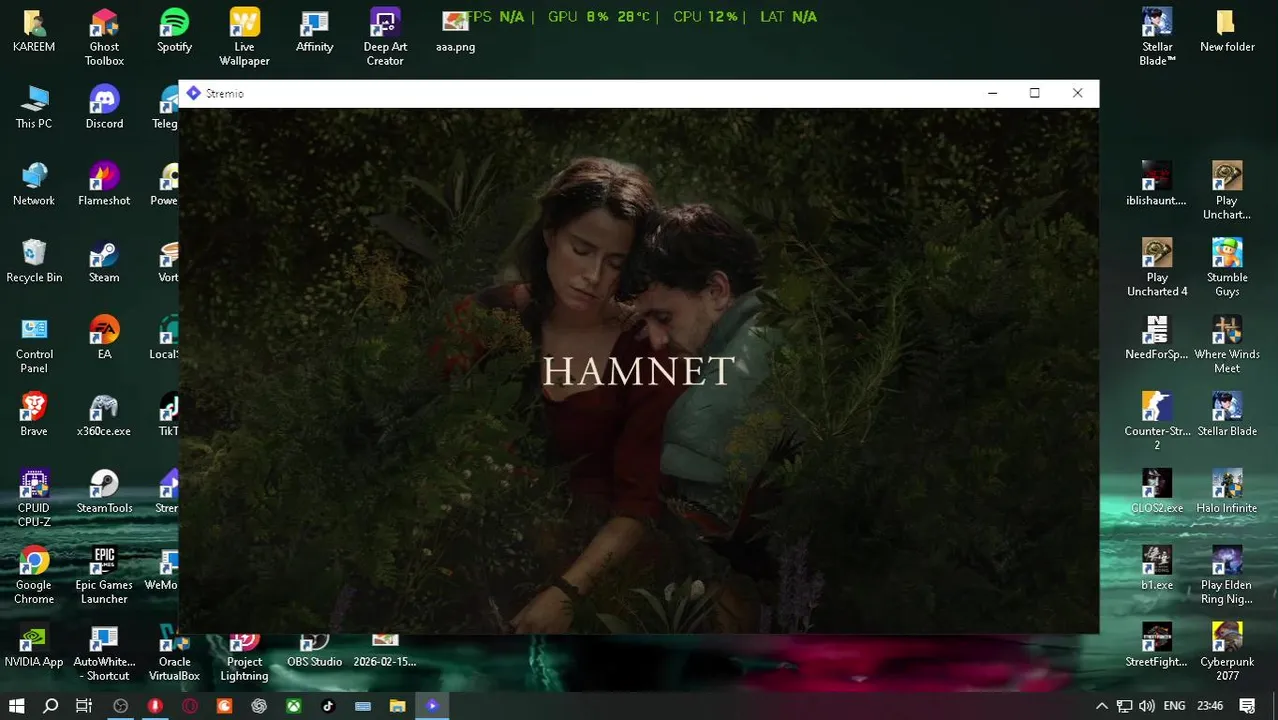This screenshot has width=1278, height=720.
Task: Open the volume control in tray
Action: click(x=1146, y=706)
